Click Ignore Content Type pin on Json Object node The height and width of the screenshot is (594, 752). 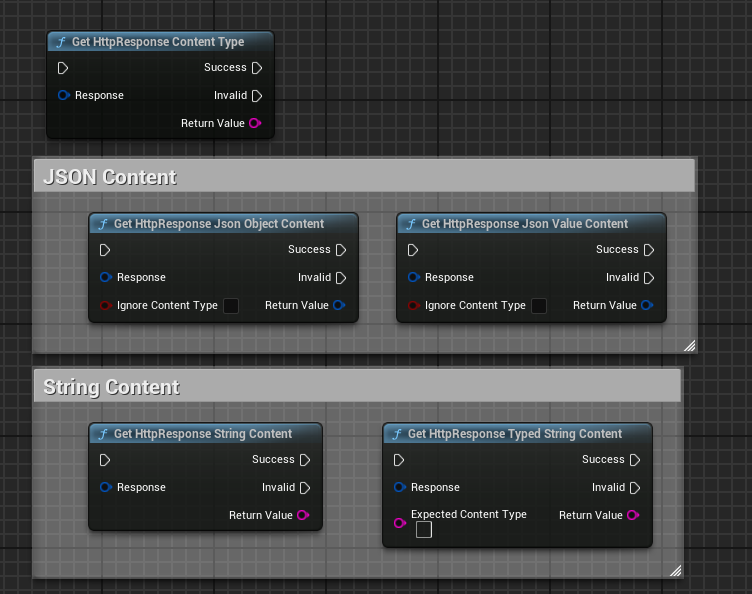(x=106, y=306)
